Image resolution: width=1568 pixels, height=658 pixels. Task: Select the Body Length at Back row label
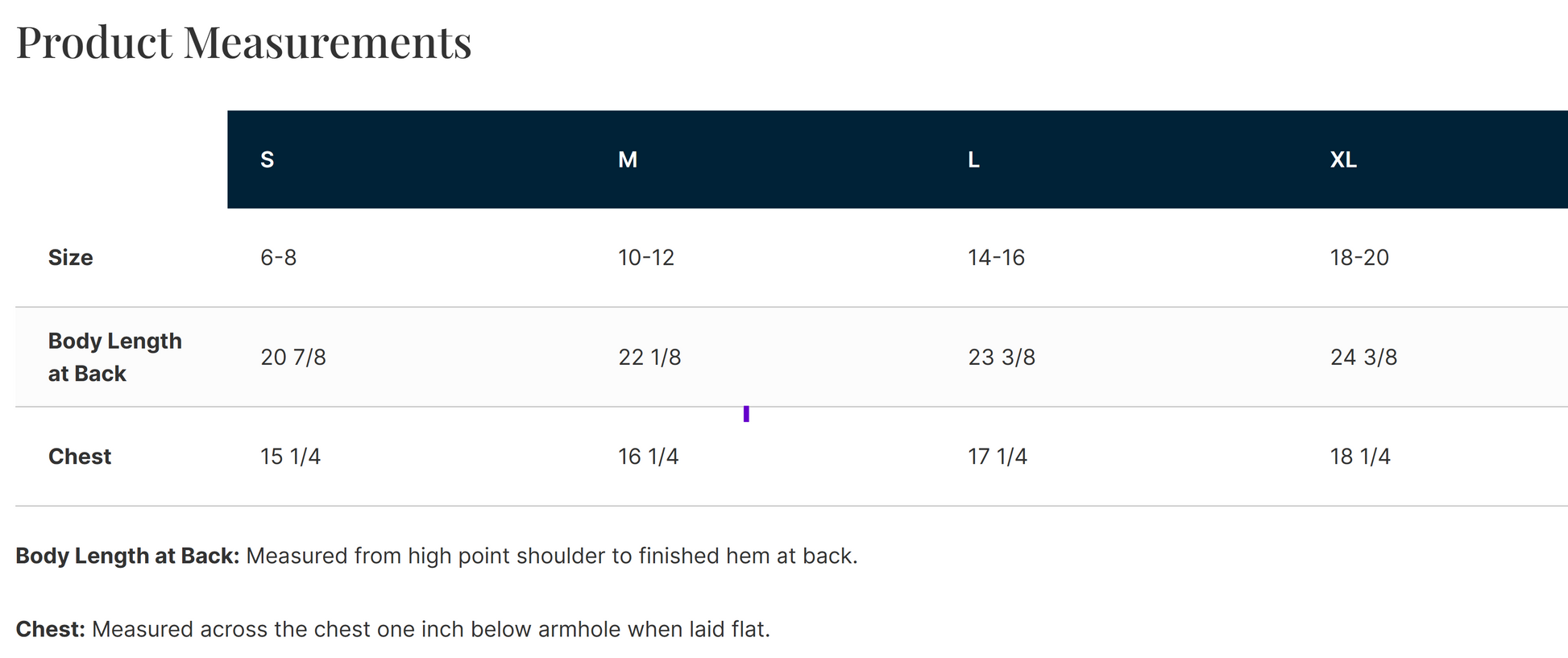[114, 357]
